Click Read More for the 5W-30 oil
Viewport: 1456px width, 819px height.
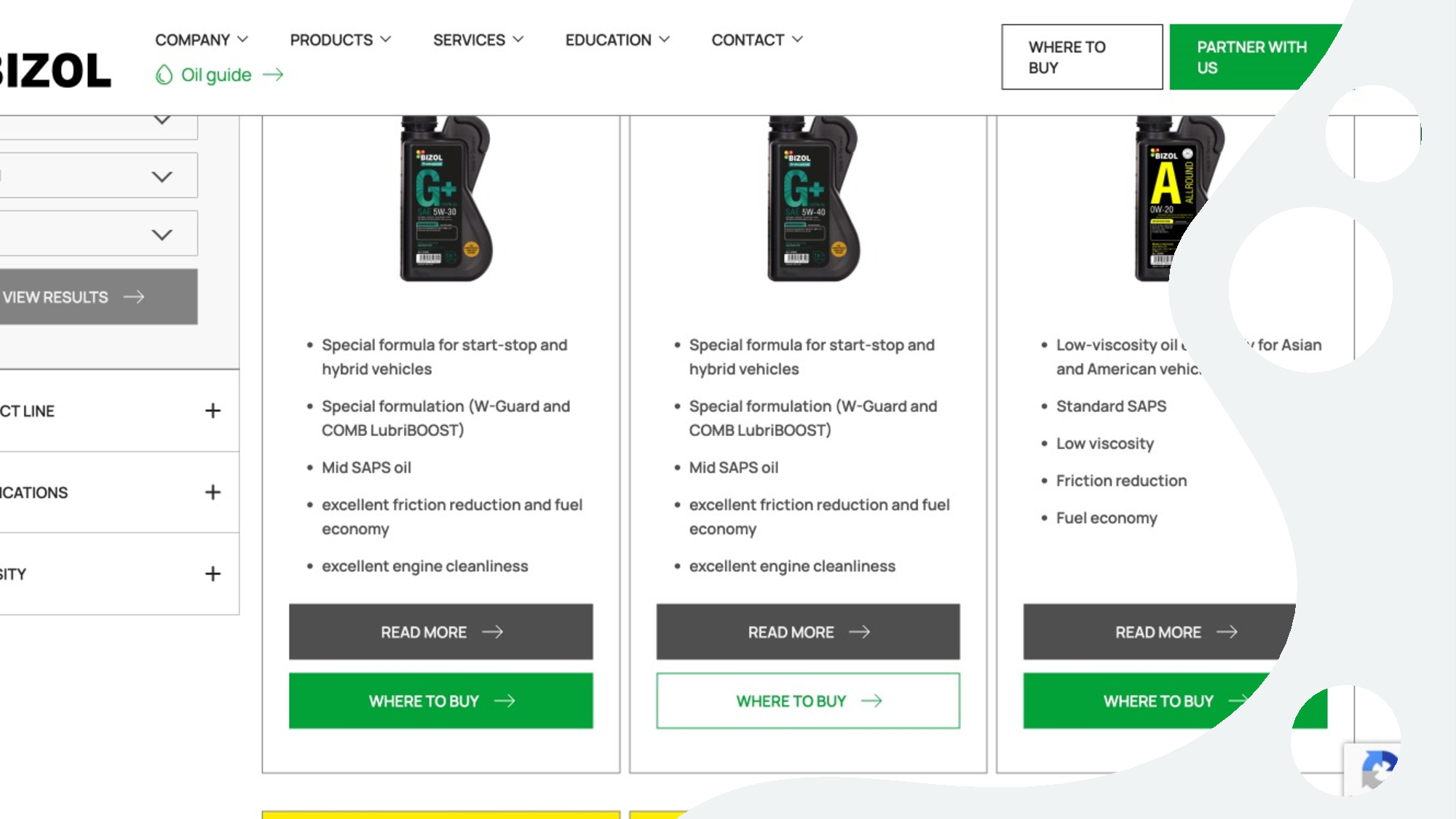440,632
